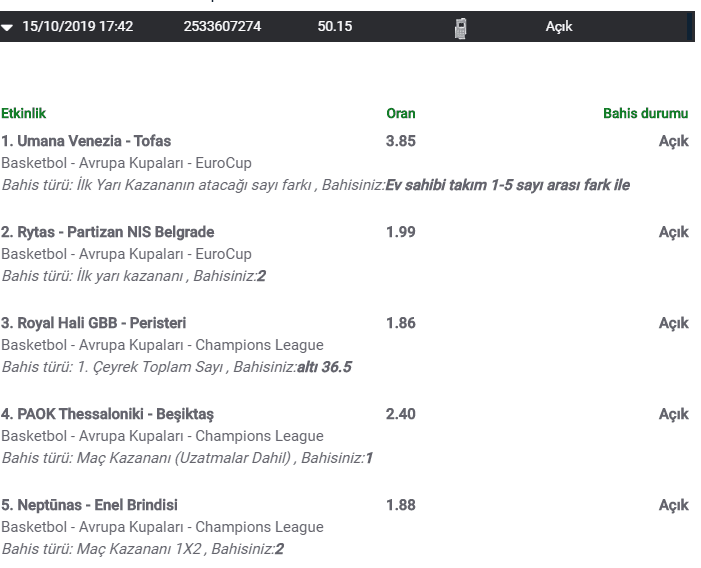The width and height of the screenshot is (701, 568).
Task: Open Royal Hali GBB - Peristeri event
Action: (93, 323)
